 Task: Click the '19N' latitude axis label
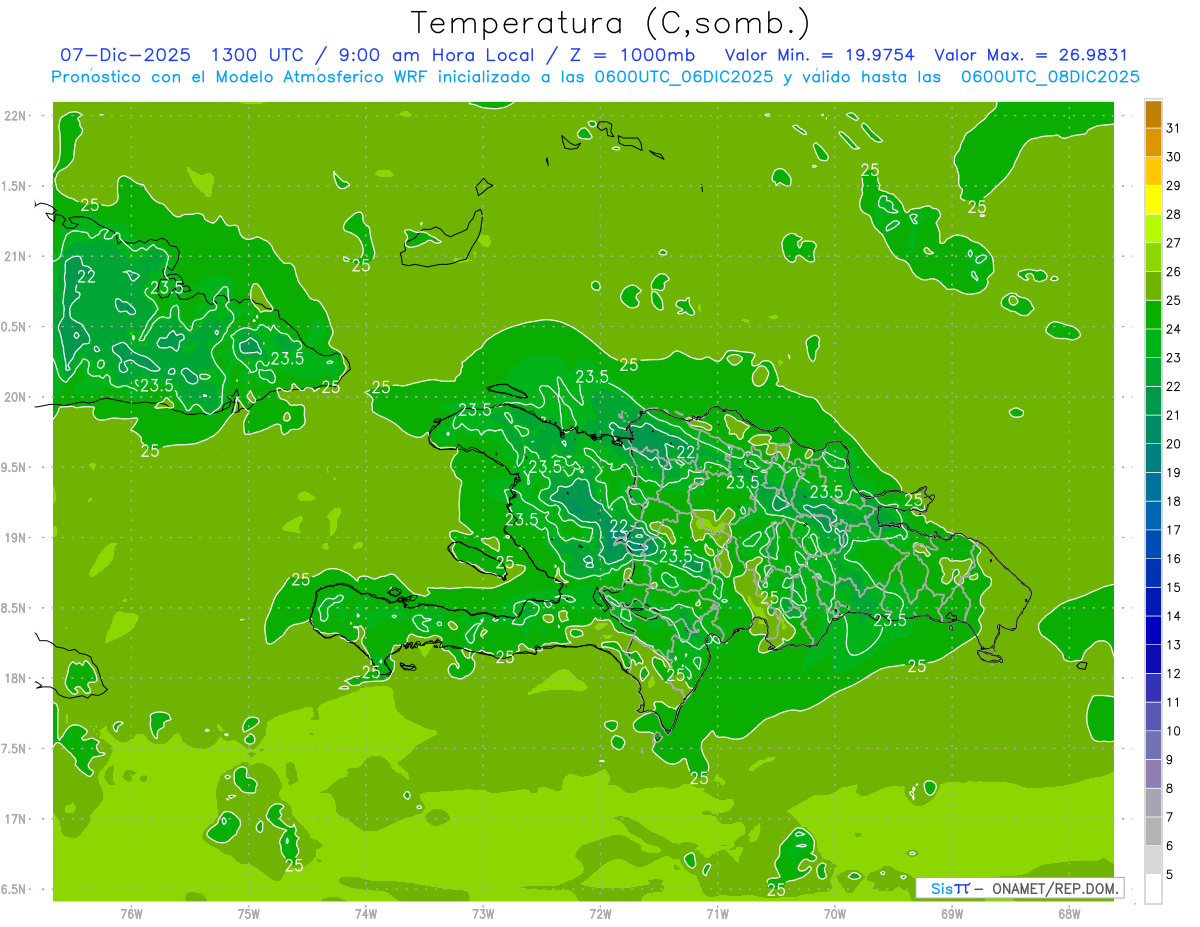click(x=15, y=538)
